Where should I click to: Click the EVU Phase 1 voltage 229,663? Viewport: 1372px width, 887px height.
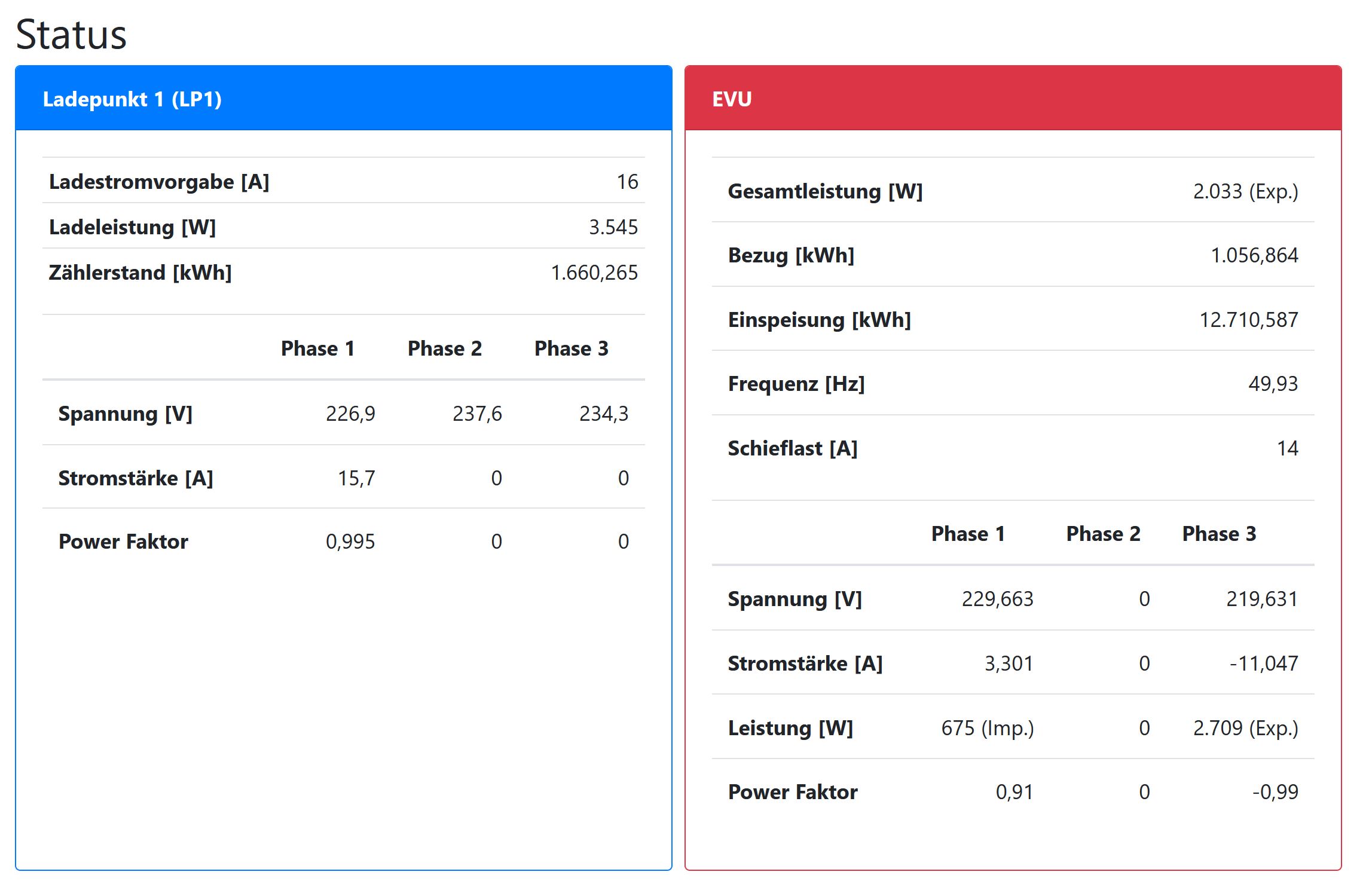click(997, 599)
